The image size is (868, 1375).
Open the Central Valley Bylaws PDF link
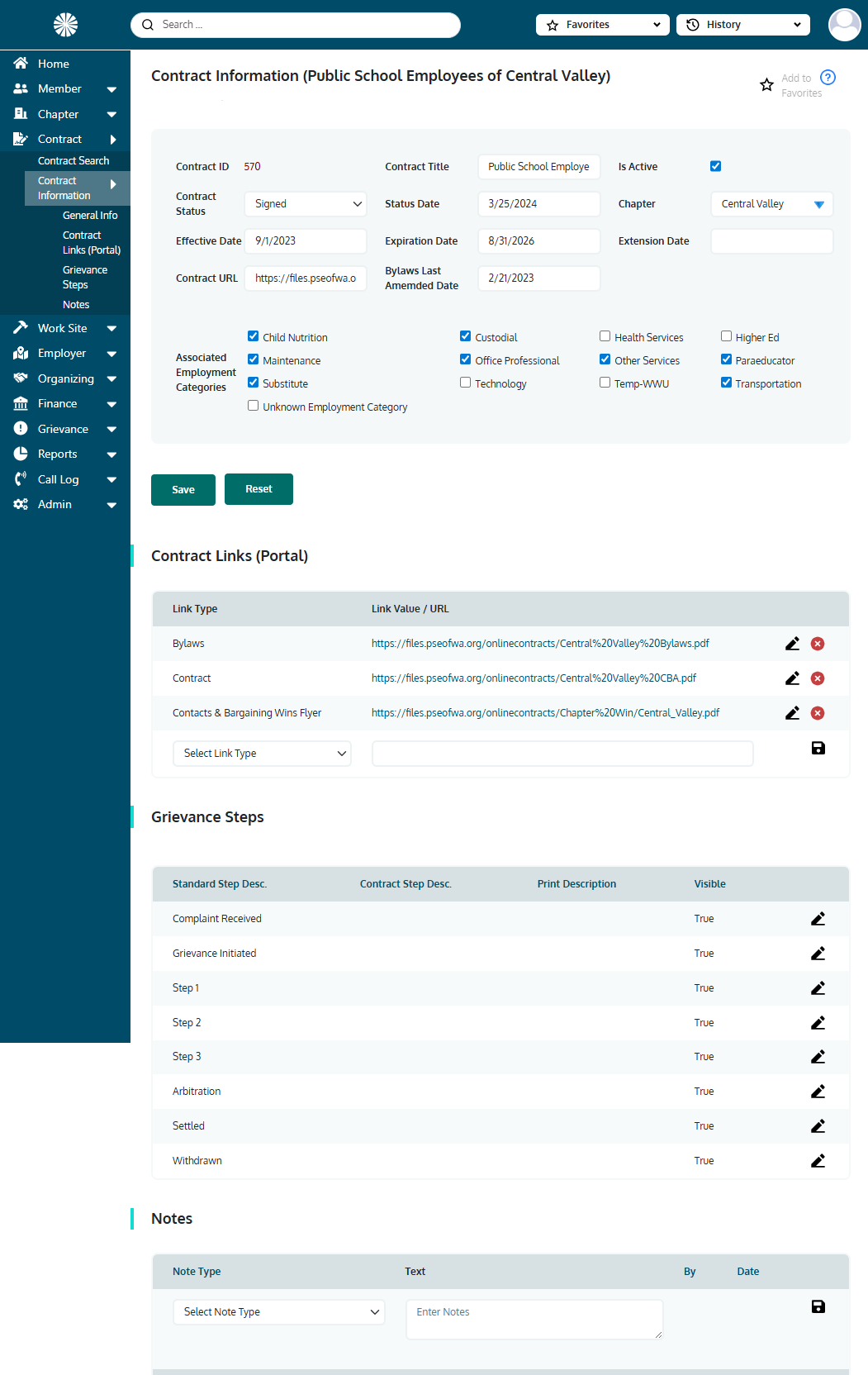click(540, 644)
